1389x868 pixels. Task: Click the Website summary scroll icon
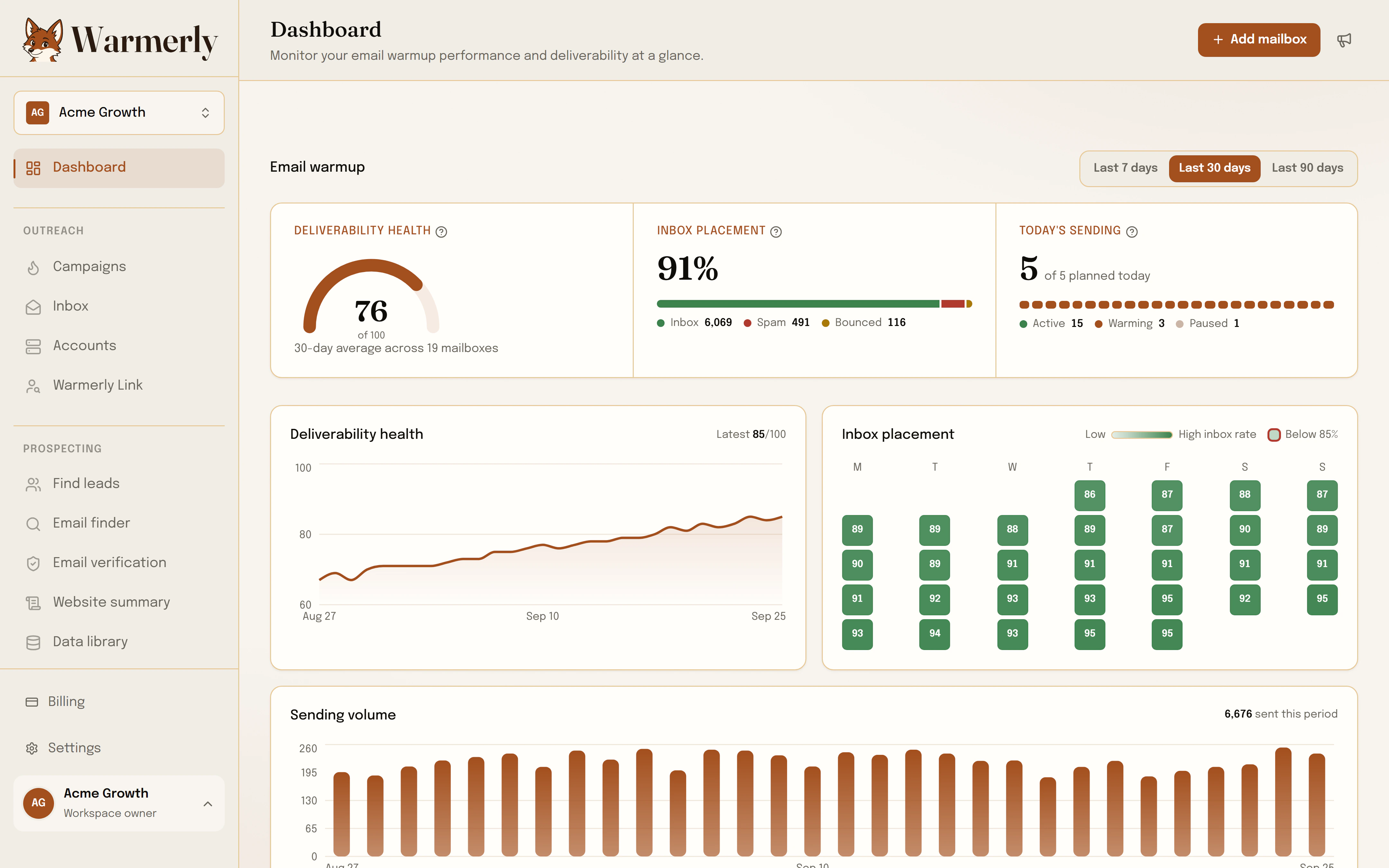(x=33, y=603)
